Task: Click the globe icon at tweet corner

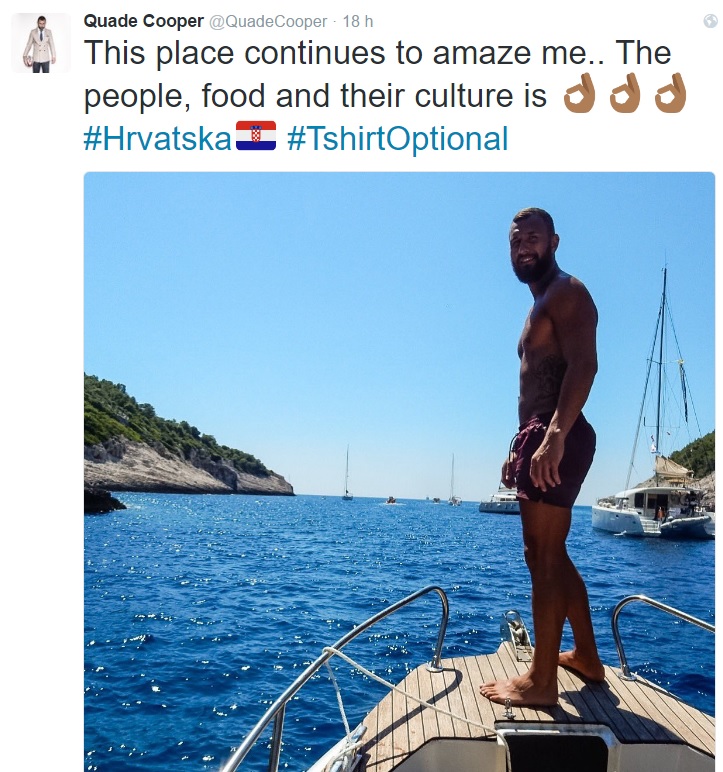Action: (710, 21)
